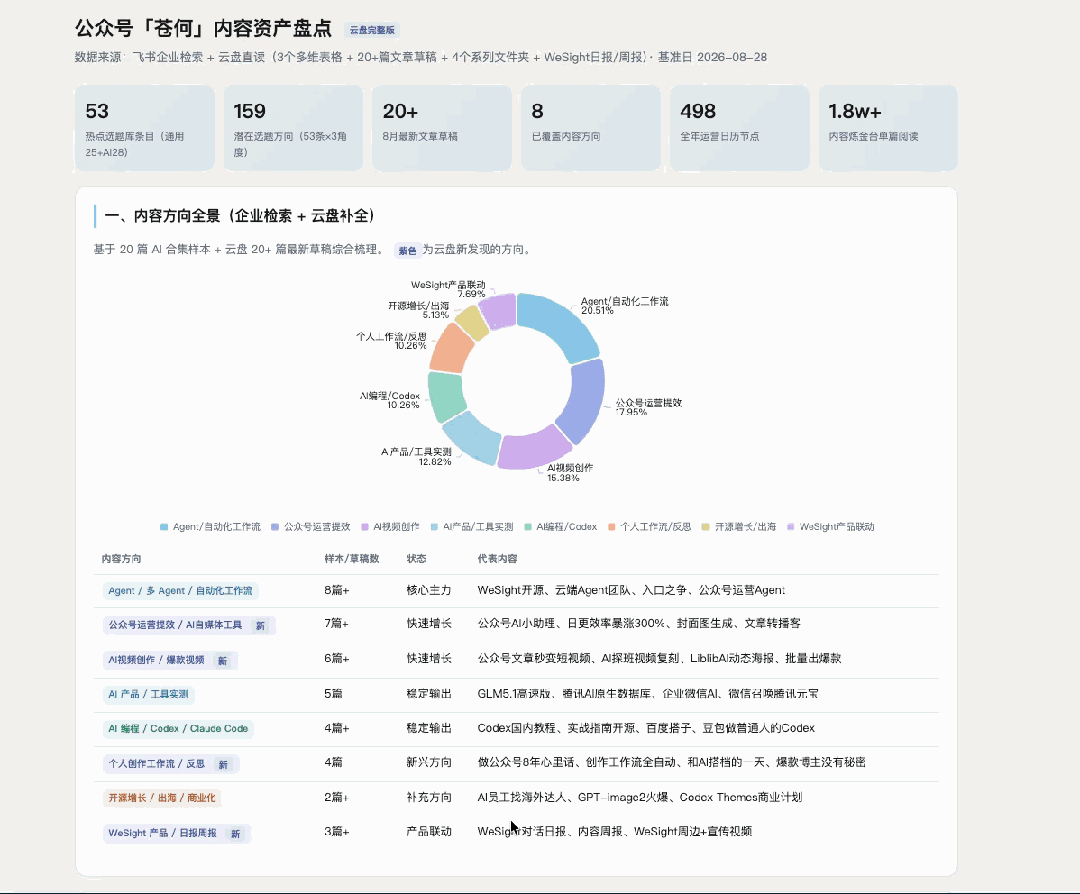Click the 公众号AI小助理 content cell
This screenshot has width=1080, height=894.
coord(639,623)
